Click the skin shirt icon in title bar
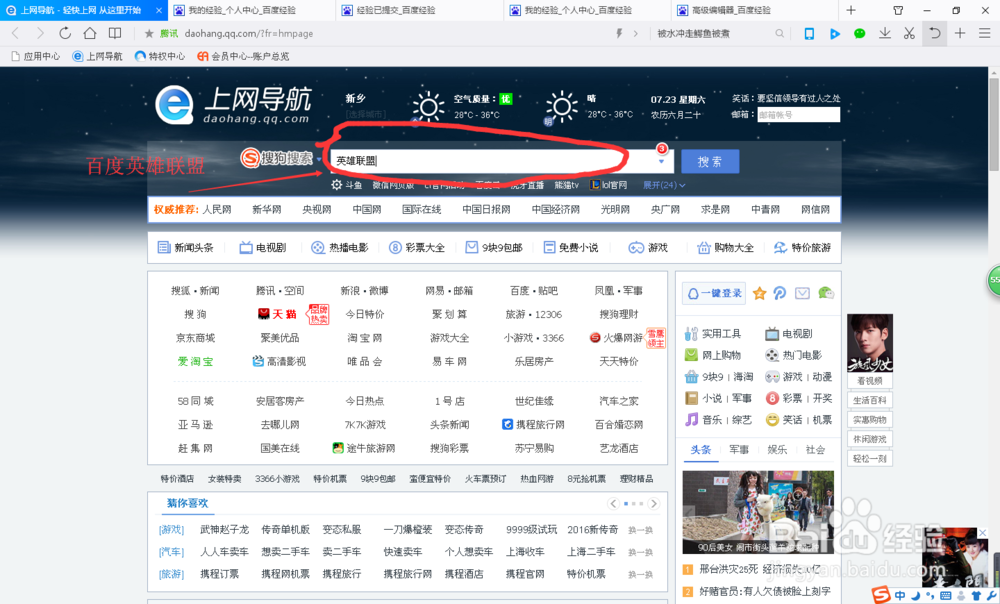Viewport: 1000px width, 604px height. 898,10
